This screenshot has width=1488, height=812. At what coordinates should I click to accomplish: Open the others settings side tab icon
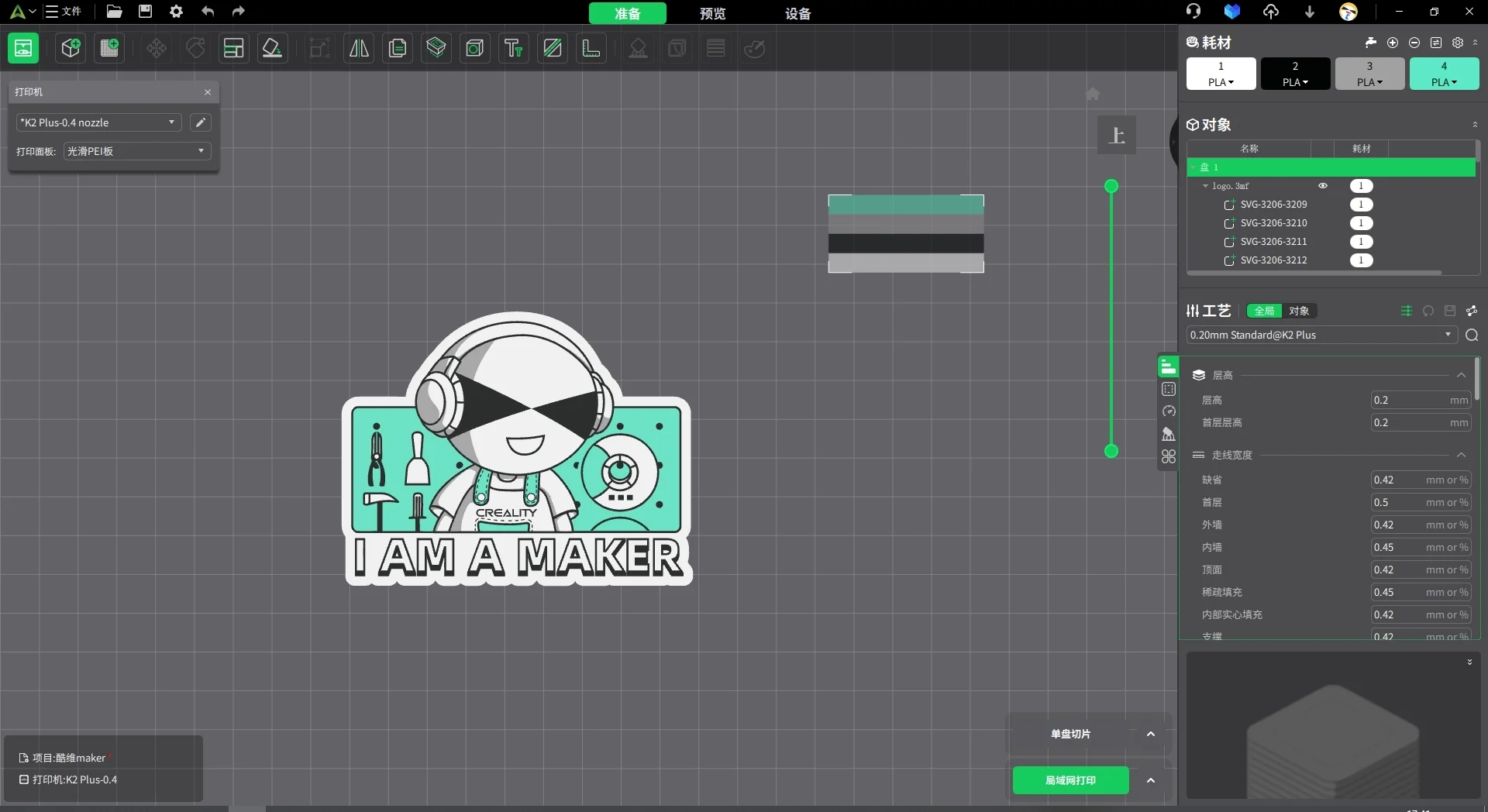click(1169, 456)
